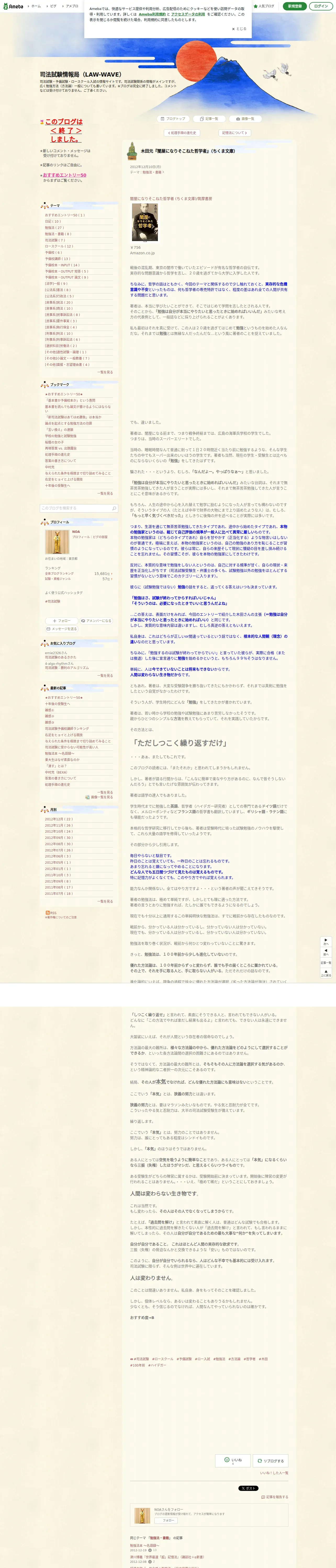Open favorite blog 司法試験：勝利のアルゴリズム
This screenshot has height=1568, width=336.
click(66, 668)
